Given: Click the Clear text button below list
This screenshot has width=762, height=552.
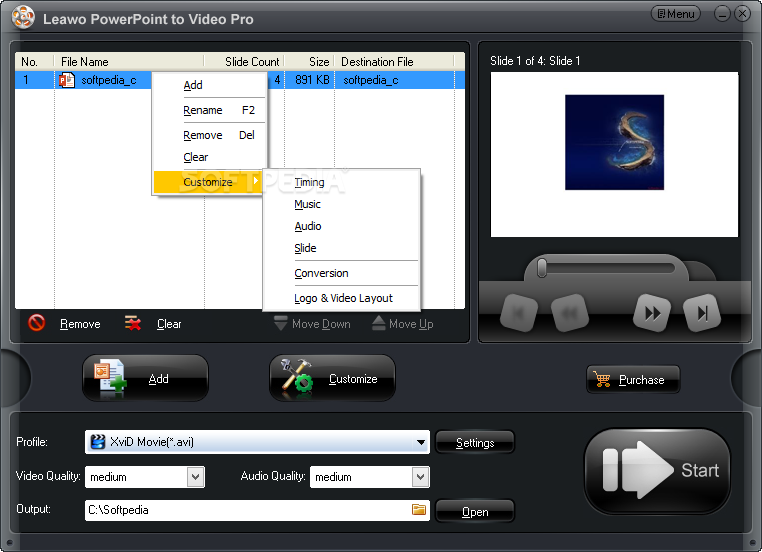Looking at the screenshot, I should point(169,324).
